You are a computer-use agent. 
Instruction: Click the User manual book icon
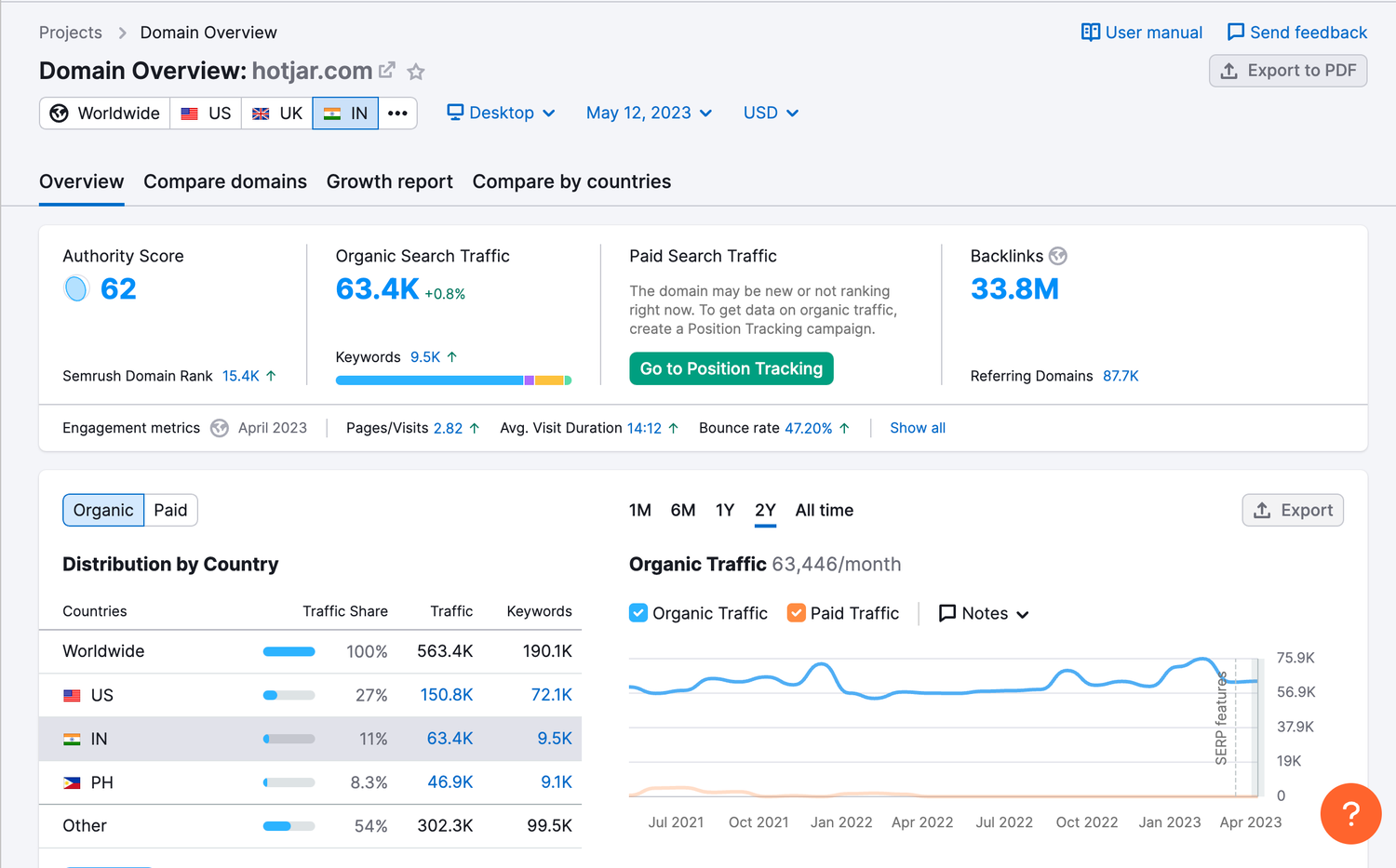click(x=1090, y=33)
